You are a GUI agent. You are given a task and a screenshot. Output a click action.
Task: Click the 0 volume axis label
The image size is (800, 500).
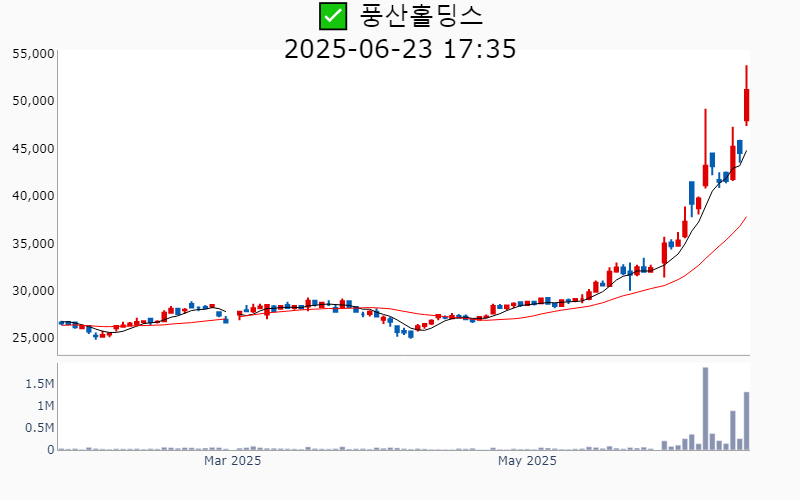[x=51, y=450]
